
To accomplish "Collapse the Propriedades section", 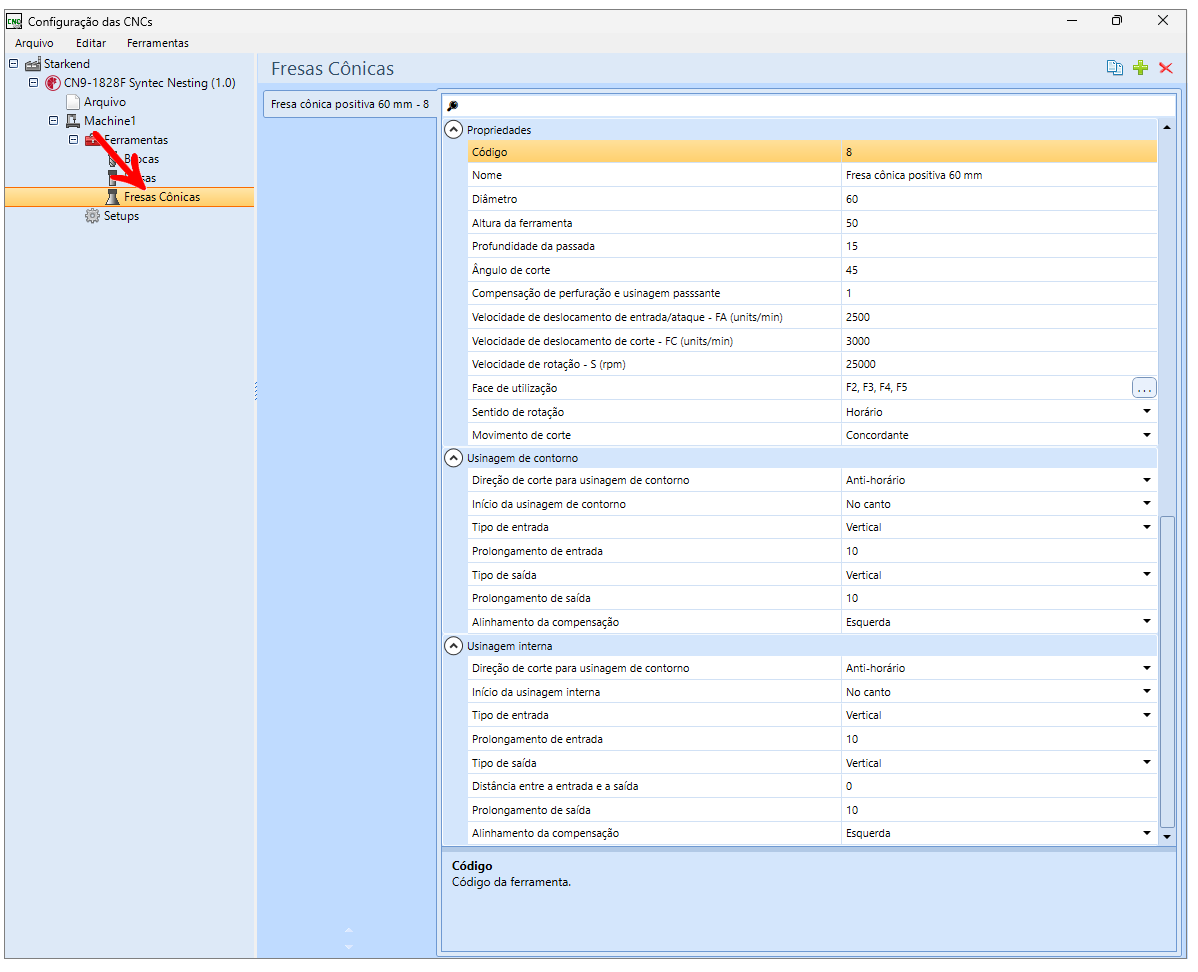I will (x=453, y=130).
